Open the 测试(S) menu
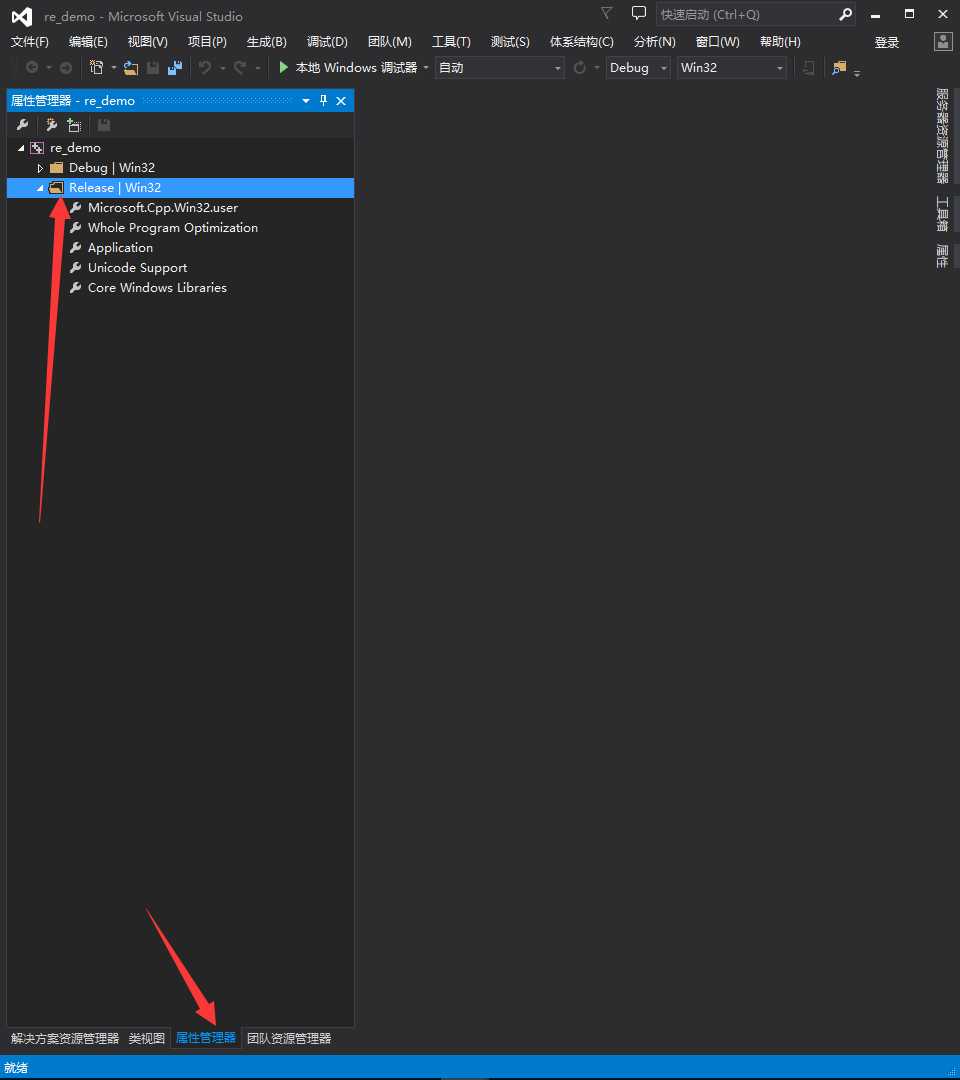This screenshot has width=960, height=1080. pos(510,42)
